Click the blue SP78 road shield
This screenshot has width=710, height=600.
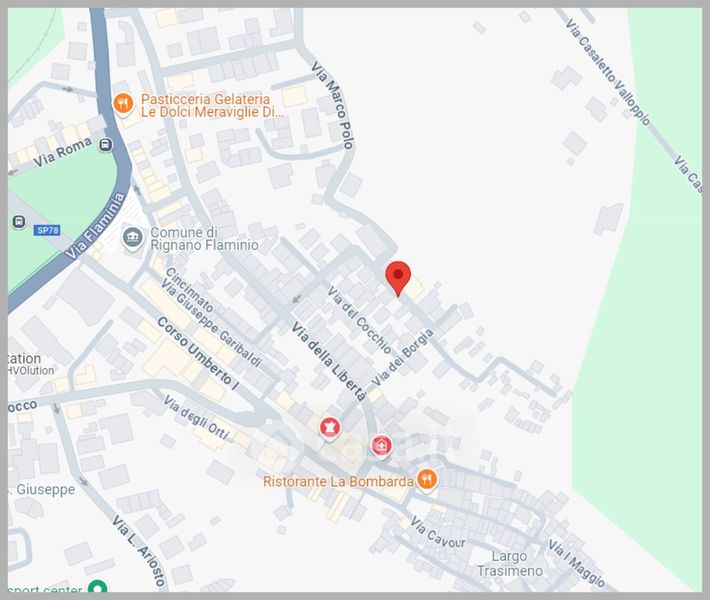click(47, 230)
